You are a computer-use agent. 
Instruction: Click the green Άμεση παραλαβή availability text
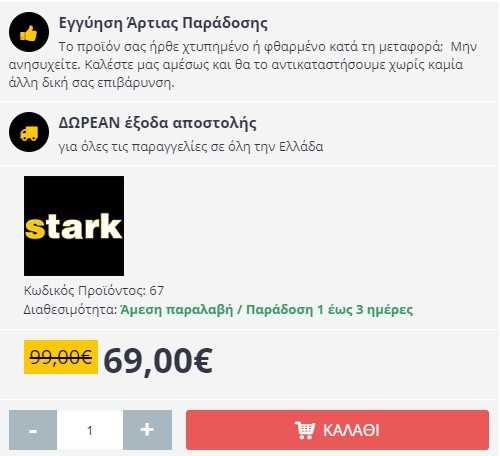click(177, 310)
